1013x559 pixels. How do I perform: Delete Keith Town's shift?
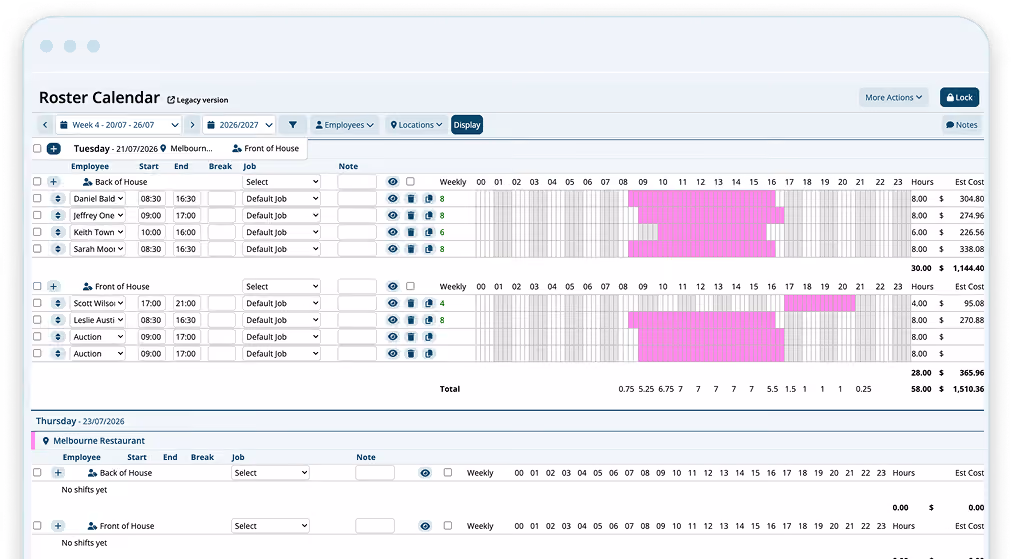(x=410, y=232)
